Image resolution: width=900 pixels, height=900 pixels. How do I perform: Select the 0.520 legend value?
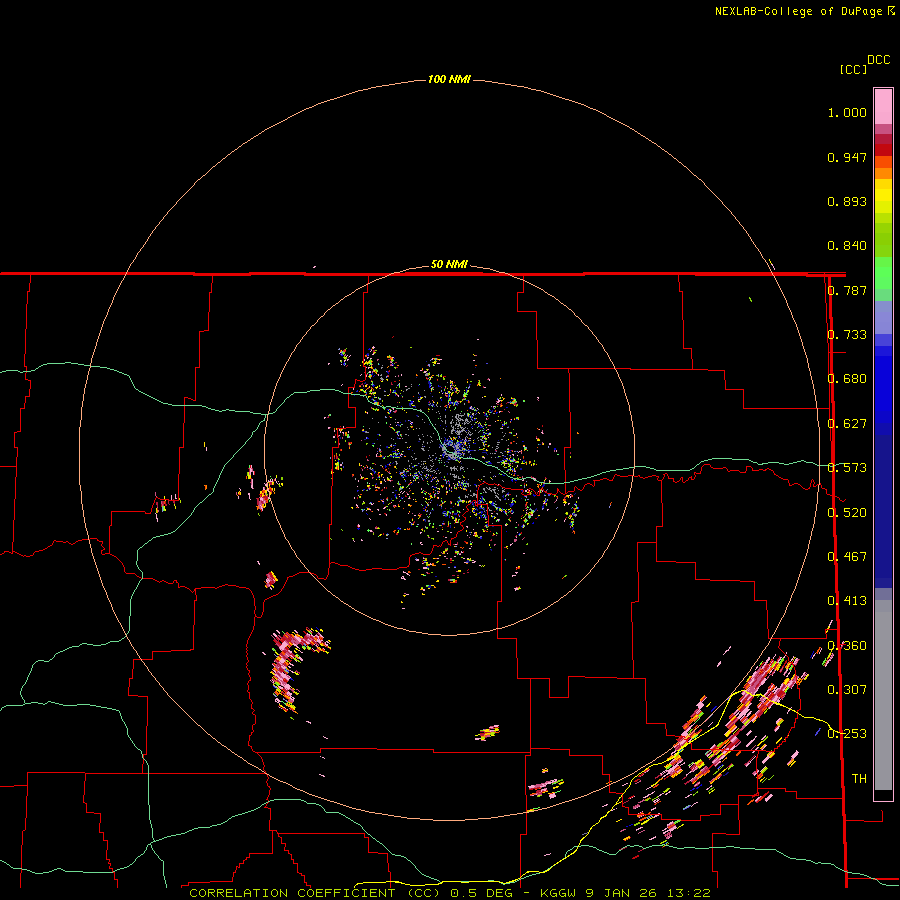847,513
